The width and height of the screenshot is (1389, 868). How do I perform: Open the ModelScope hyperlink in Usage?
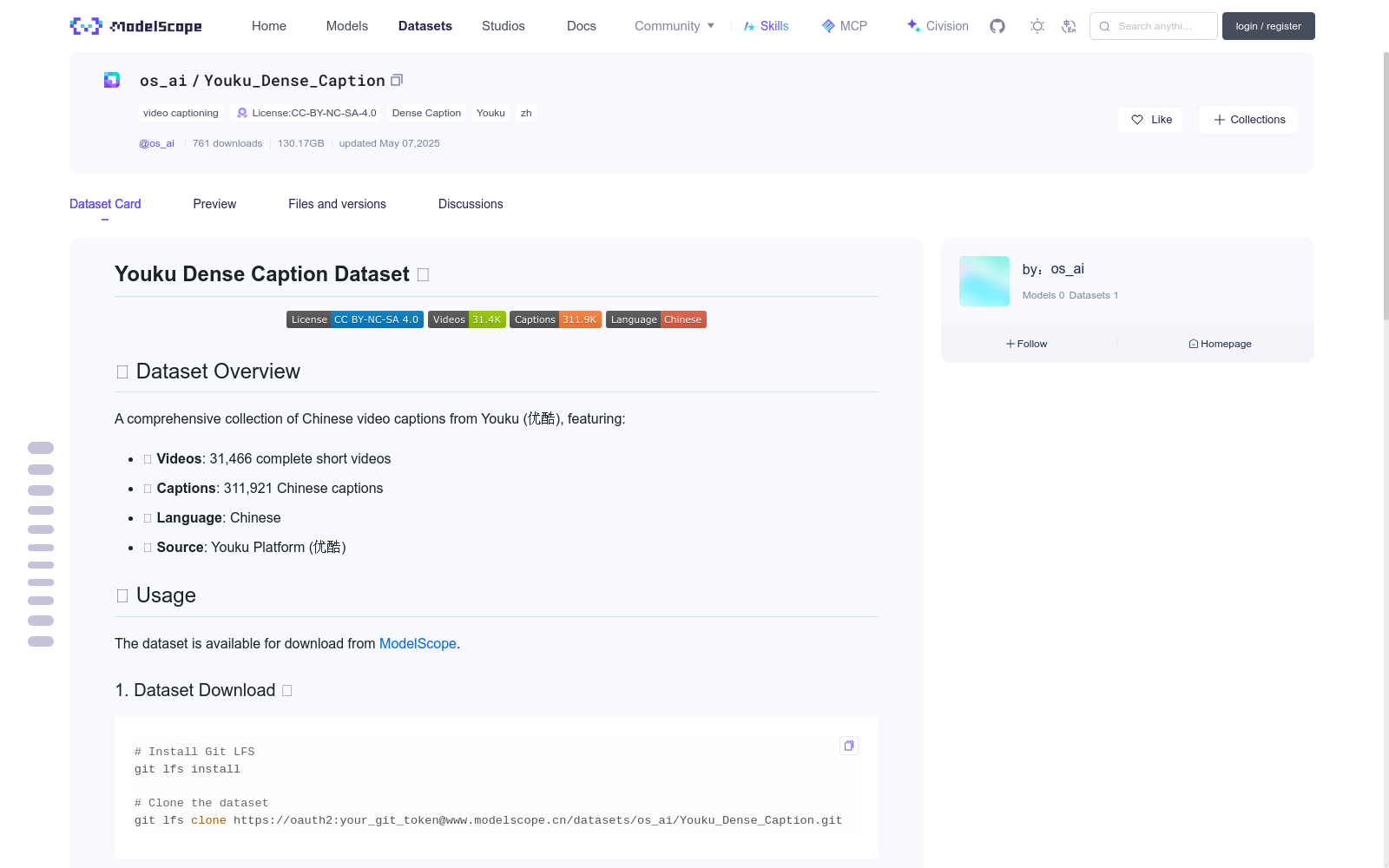pos(418,643)
